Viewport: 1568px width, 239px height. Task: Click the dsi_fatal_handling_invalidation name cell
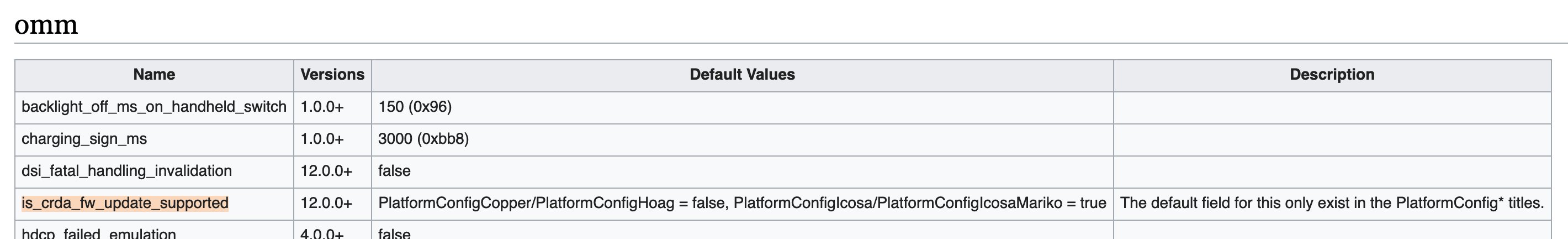(154, 172)
